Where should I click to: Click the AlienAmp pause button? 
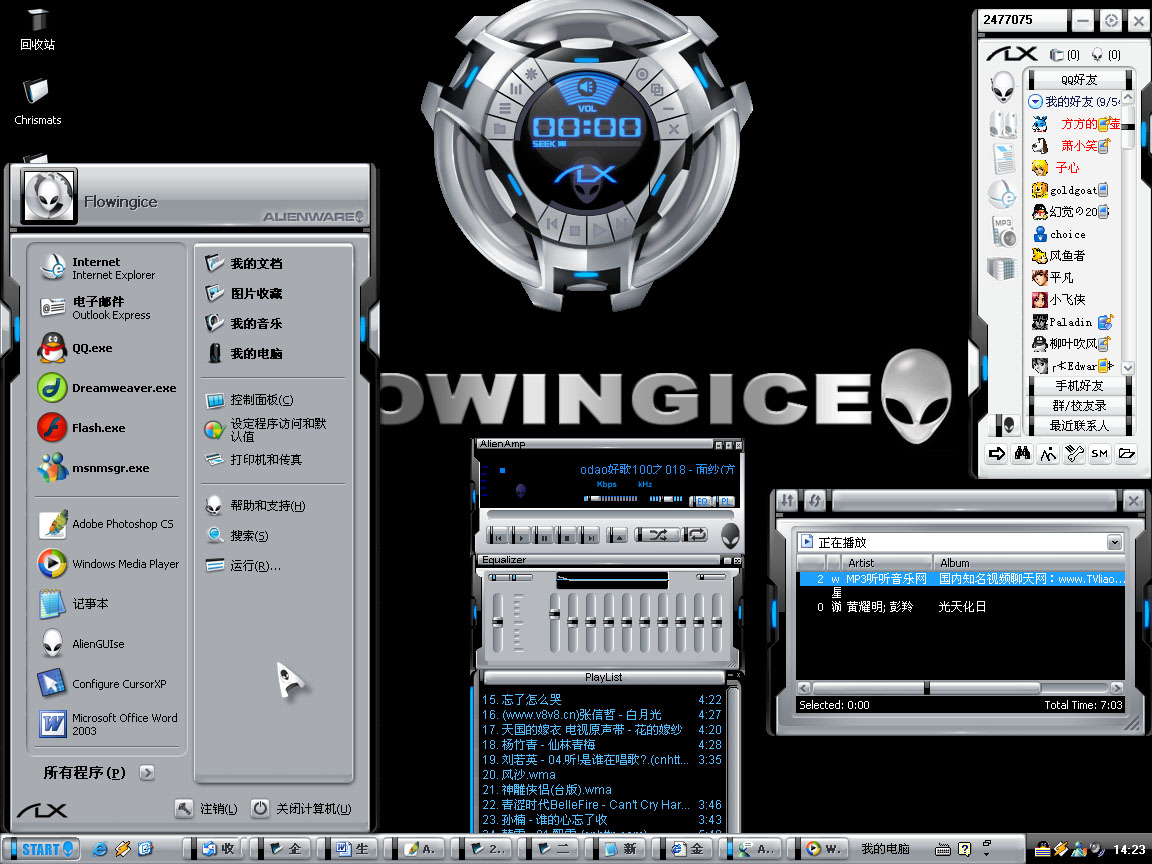click(544, 537)
